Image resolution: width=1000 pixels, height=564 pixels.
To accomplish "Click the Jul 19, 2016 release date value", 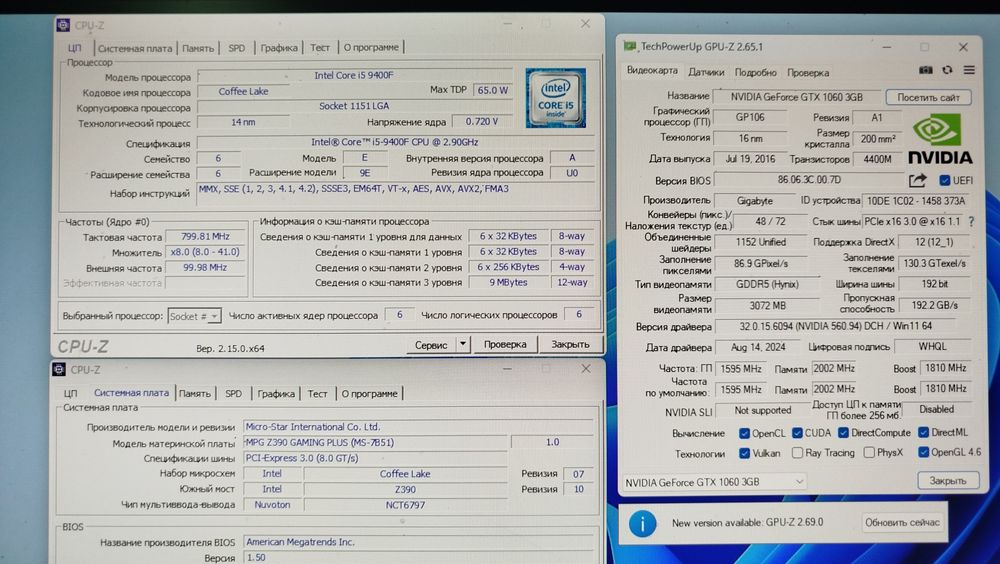I will coord(750,159).
